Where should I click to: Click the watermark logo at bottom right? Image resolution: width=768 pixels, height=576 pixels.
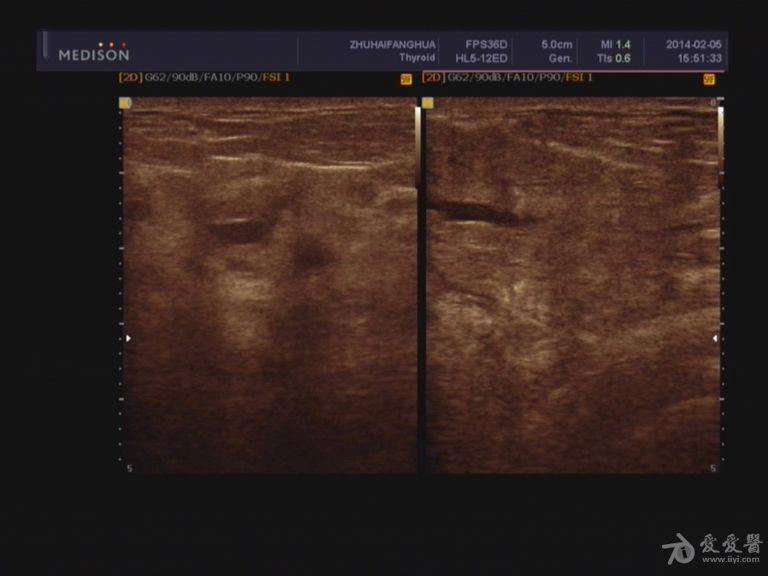[x=711, y=548]
